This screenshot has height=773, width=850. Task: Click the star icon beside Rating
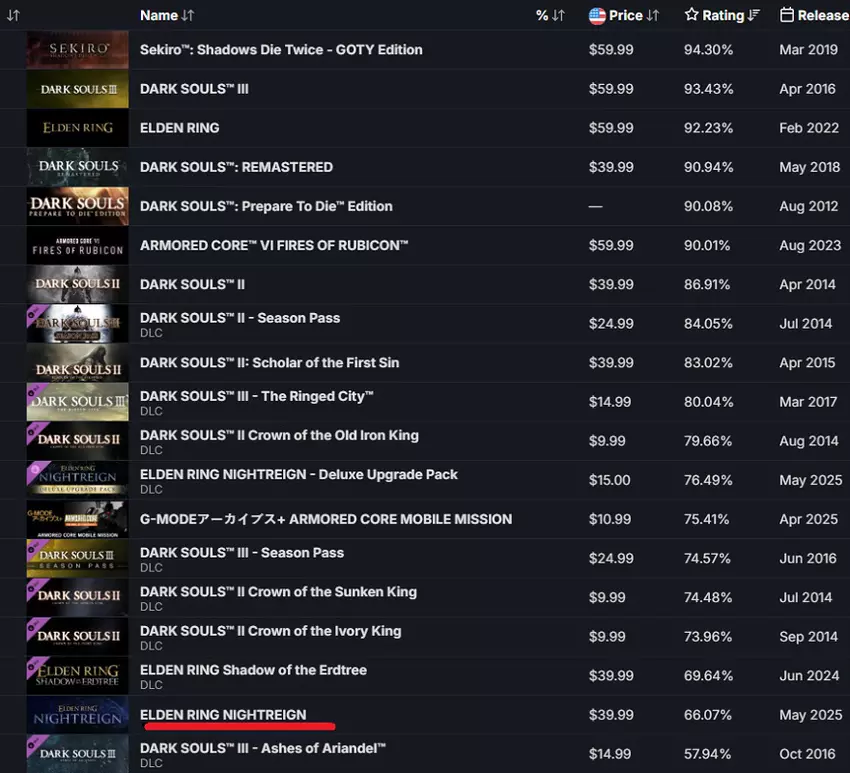tap(691, 15)
